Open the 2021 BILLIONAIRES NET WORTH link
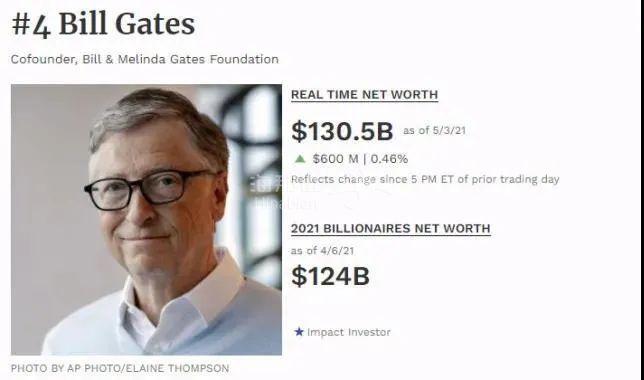Screen dimensions: 644x380 click(391, 228)
